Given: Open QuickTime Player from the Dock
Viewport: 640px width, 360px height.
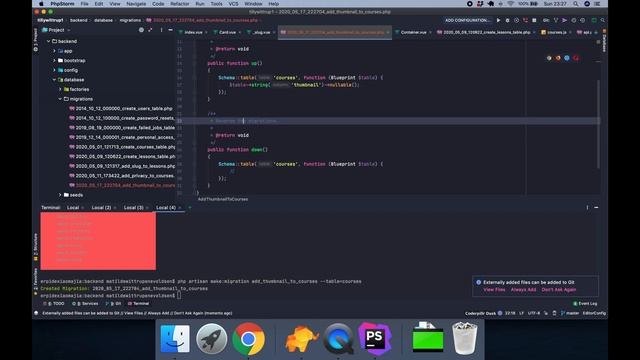Looking at the screenshot, I should (x=338, y=339).
